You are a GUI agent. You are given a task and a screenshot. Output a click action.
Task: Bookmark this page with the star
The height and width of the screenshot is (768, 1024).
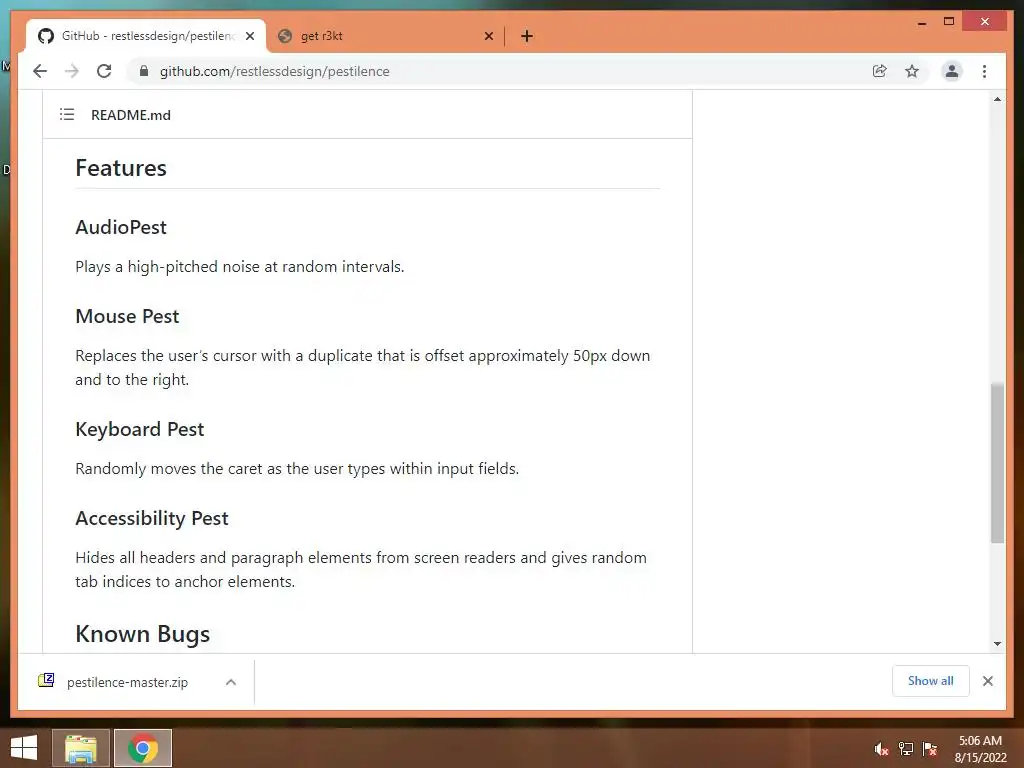point(912,71)
